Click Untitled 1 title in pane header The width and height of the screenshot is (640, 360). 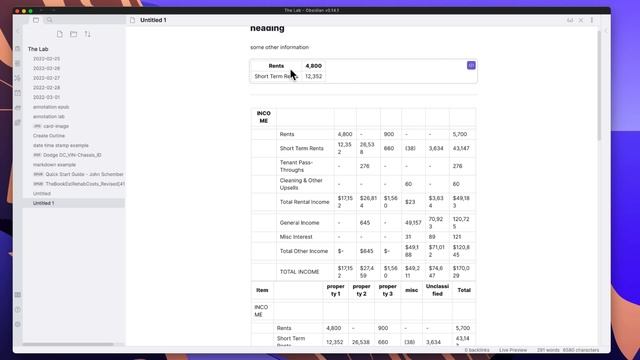click(153, 20)
